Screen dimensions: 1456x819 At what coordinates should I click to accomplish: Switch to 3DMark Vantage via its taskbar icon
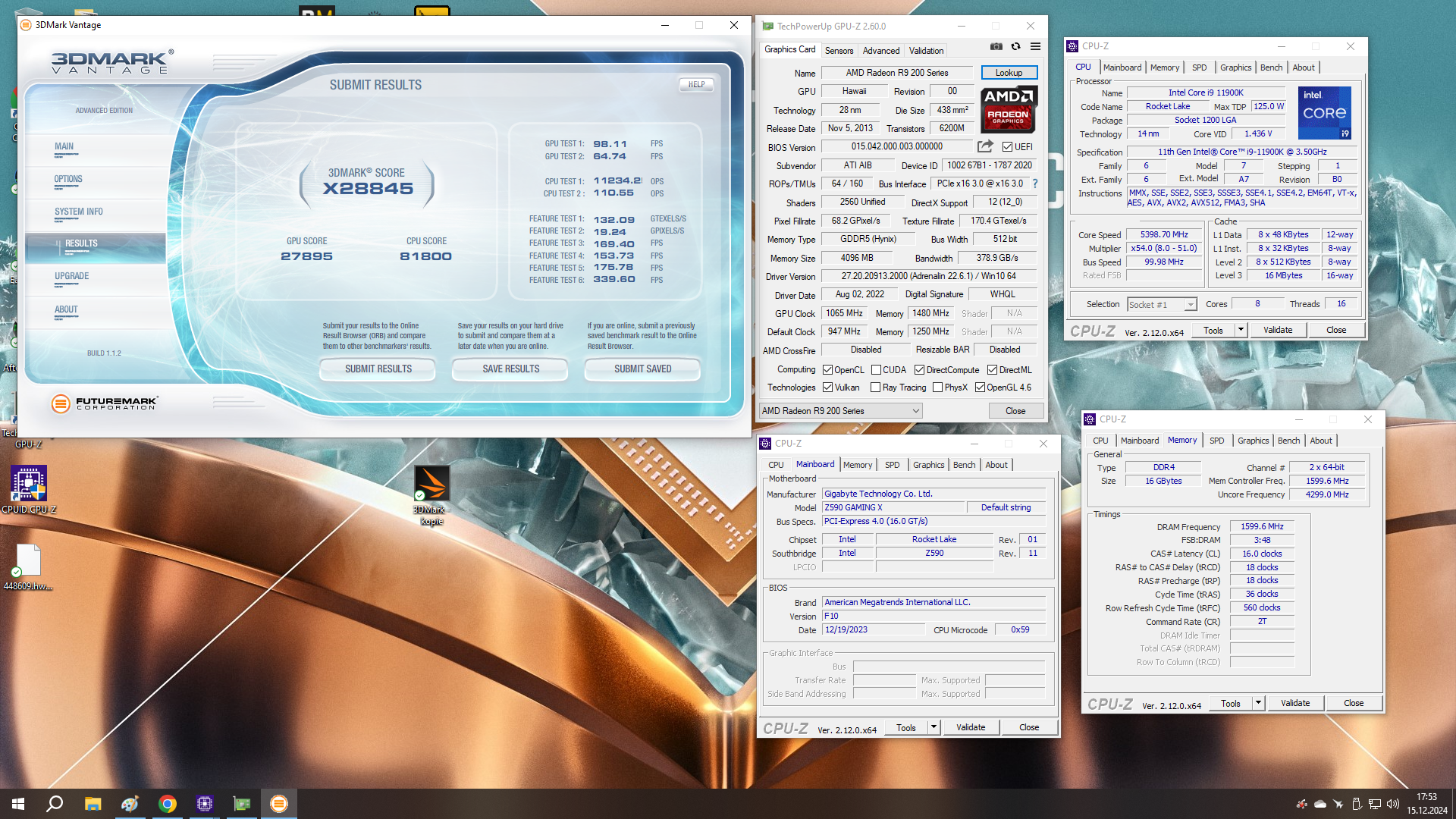[279, 804]
